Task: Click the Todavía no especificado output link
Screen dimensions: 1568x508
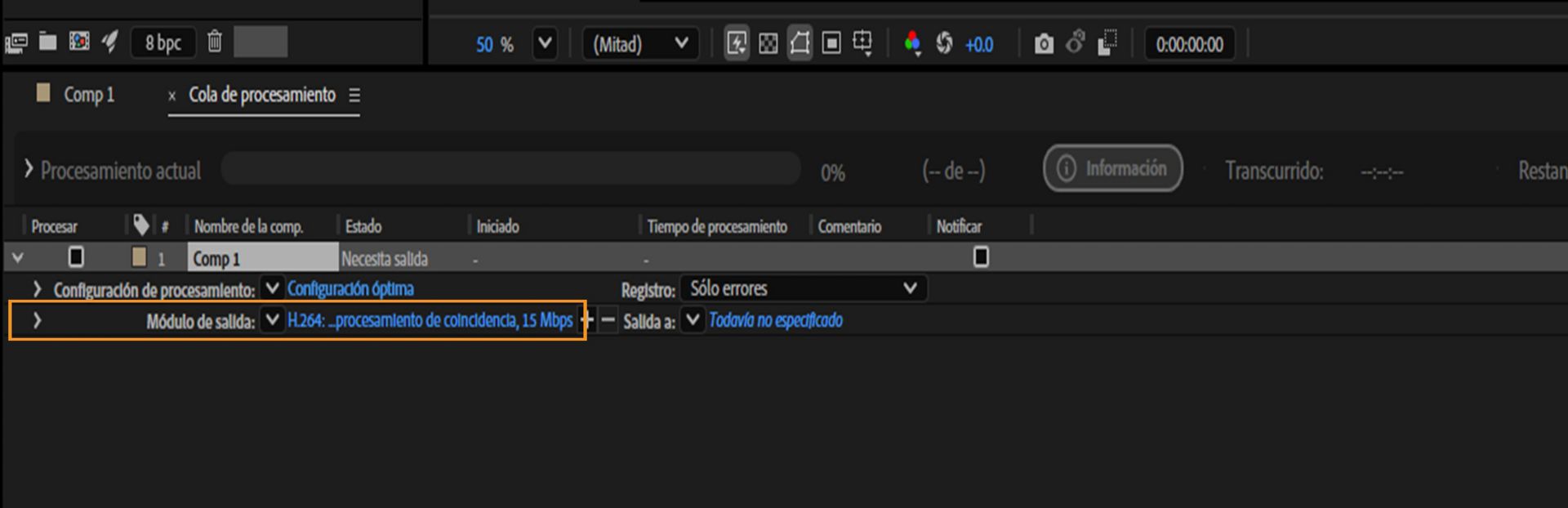Action: click(x=776, y=320)
